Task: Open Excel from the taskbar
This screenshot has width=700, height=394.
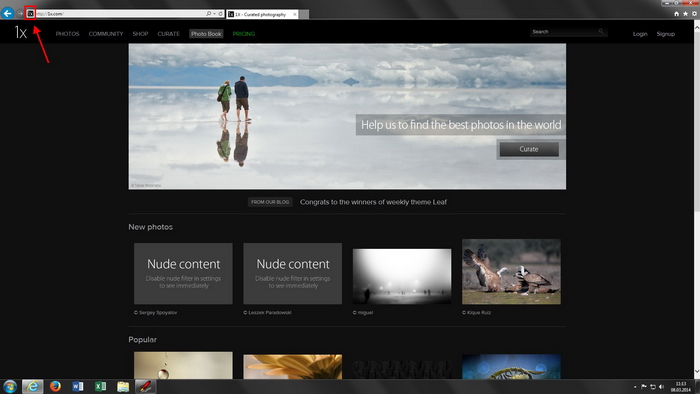Action: click(100, 386)
